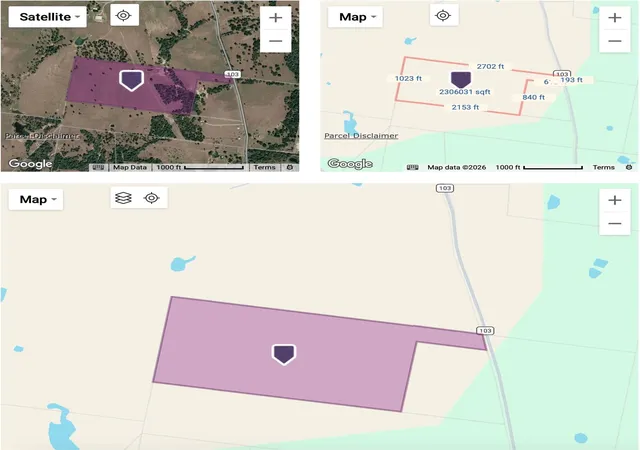This screenshot has height=450, width=640.
Task: Open Map type dropdown in top-right map
Action: (x=356, y=17)
